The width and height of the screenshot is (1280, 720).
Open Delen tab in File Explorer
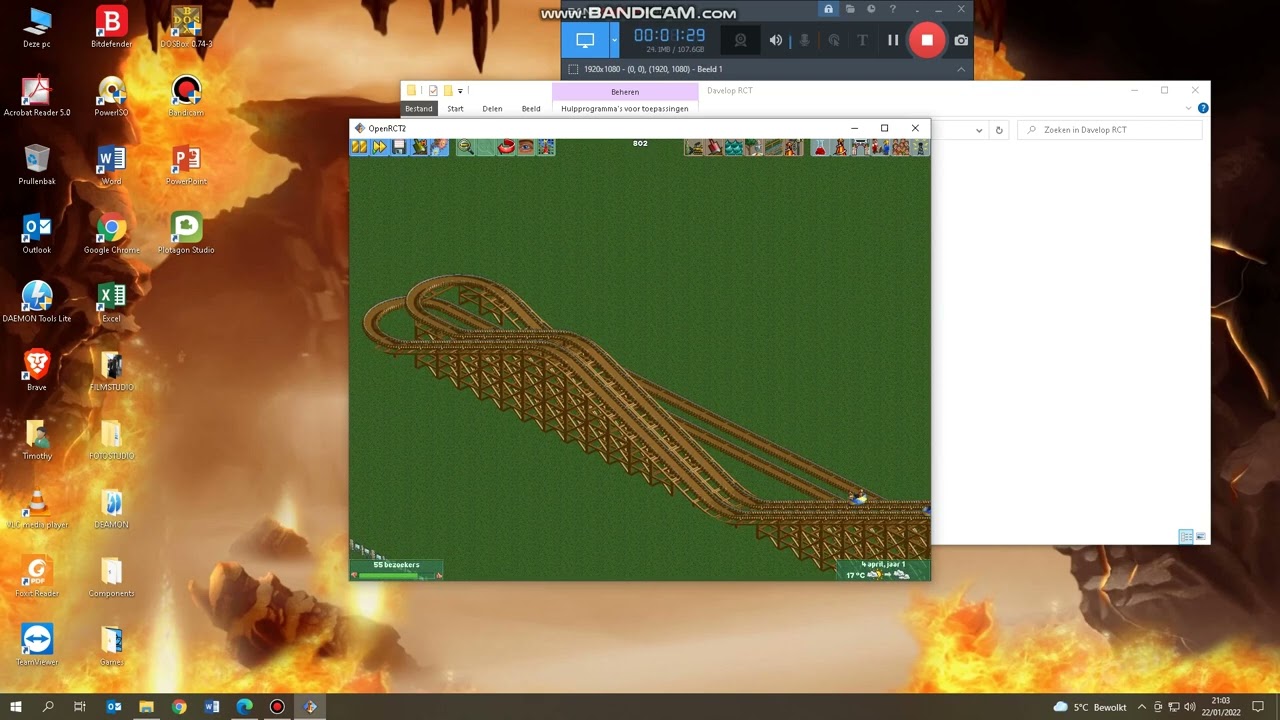492,108
